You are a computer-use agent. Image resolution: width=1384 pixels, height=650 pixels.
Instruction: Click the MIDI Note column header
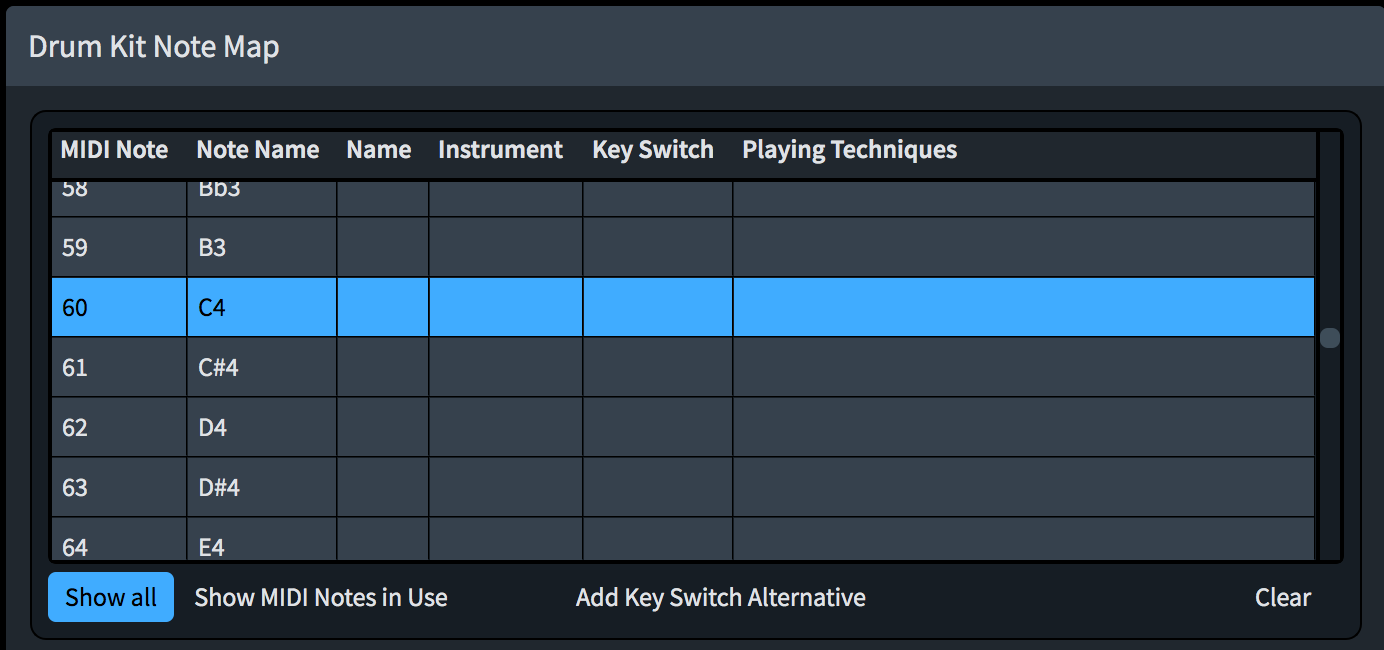pyautogui.click(x=114, y=150)
